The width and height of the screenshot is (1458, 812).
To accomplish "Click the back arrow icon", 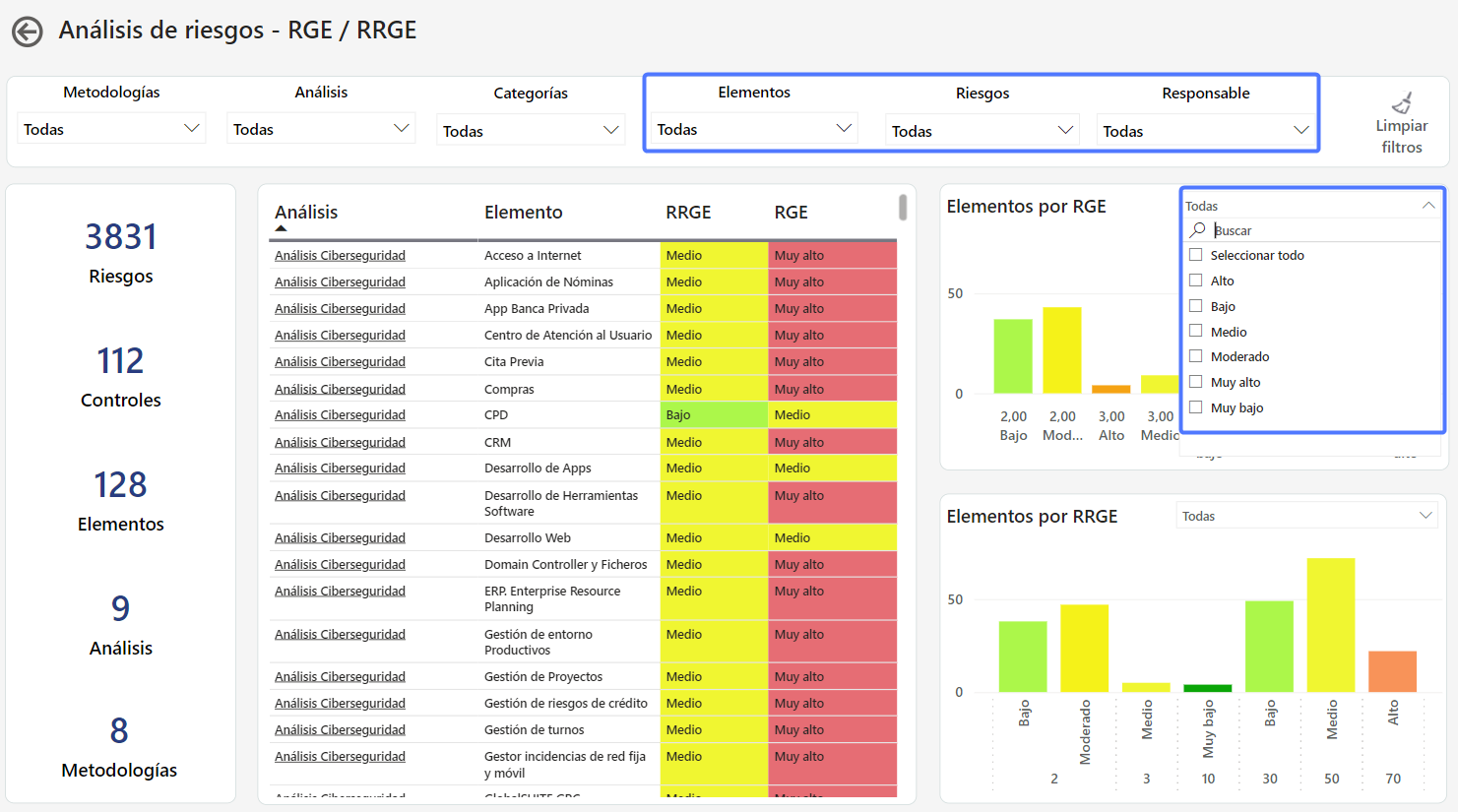I will [28, 31].
